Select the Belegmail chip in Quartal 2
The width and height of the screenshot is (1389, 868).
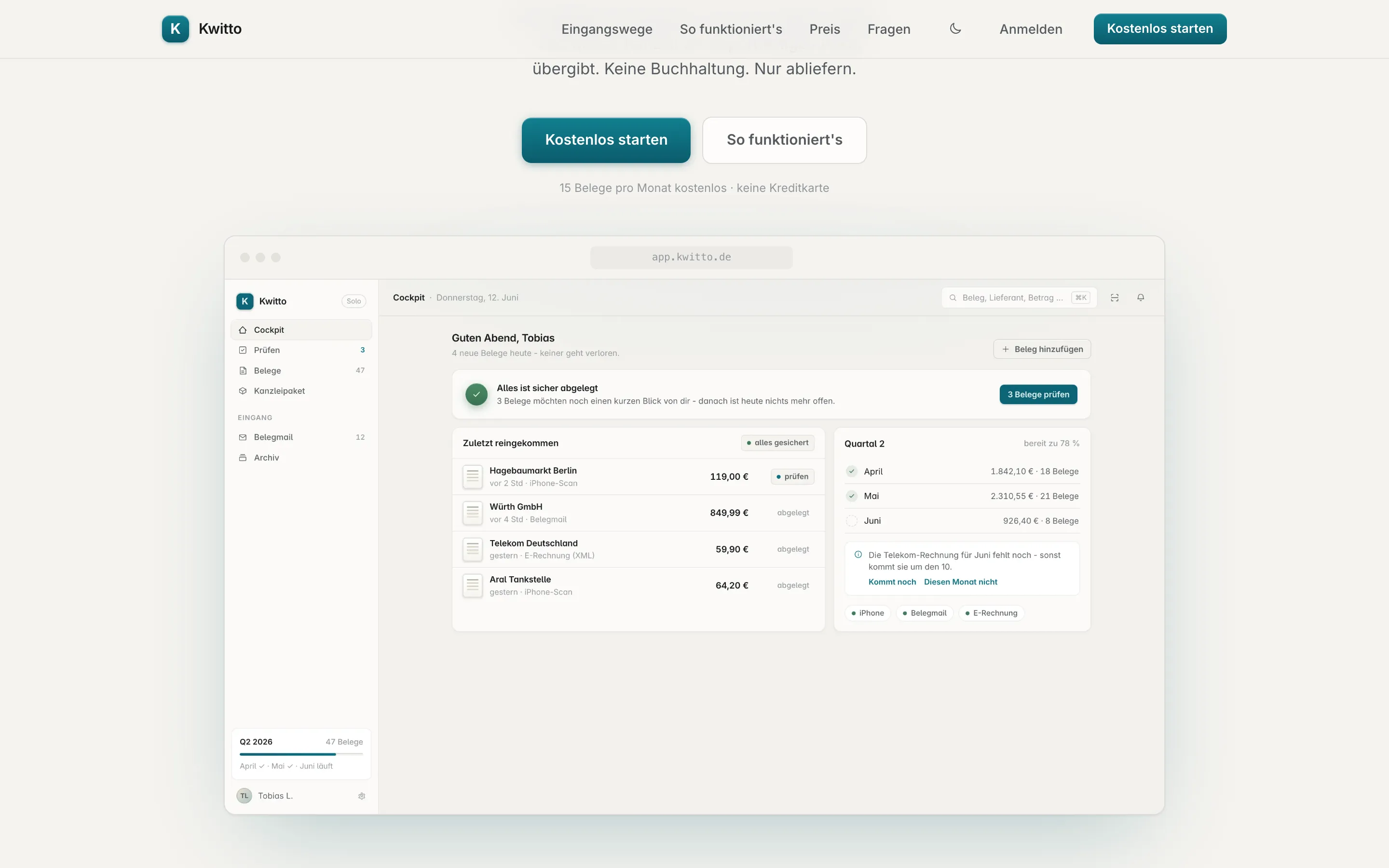925,613
